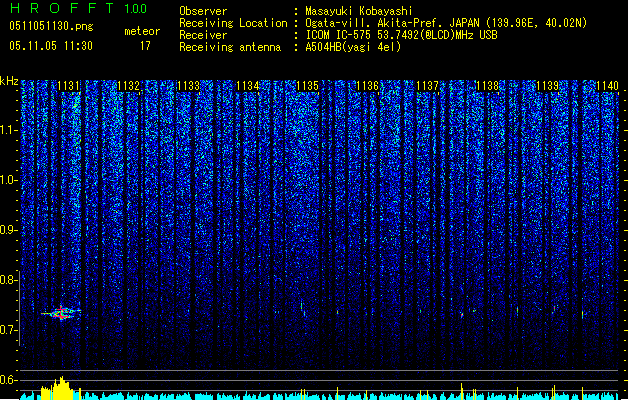The width and height of the screenshot is (629, 400).
Task: Click the date stamp 05.11.05 11:30
Action: (x=51, y=46)
